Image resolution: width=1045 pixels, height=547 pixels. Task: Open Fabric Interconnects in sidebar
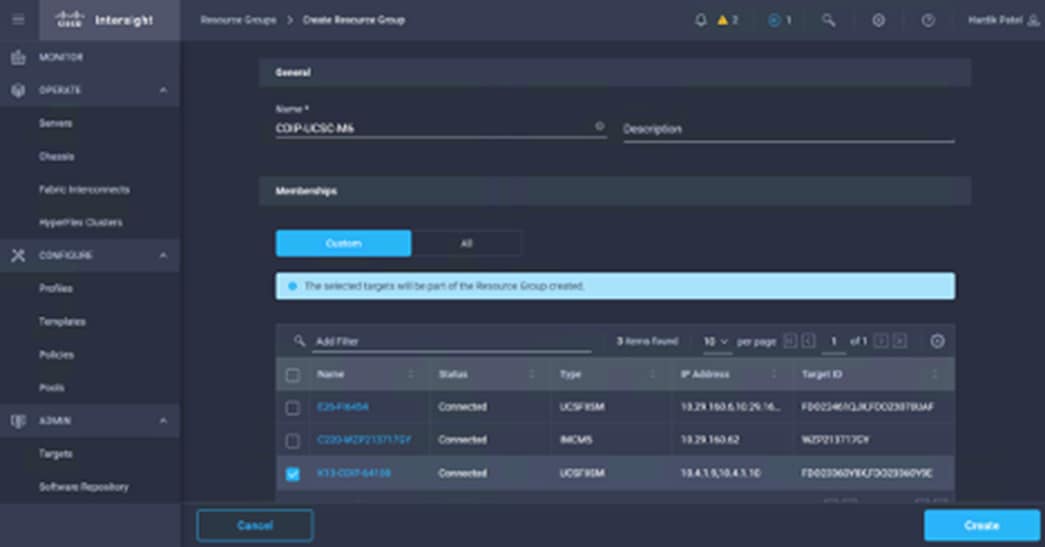(84, 189)
